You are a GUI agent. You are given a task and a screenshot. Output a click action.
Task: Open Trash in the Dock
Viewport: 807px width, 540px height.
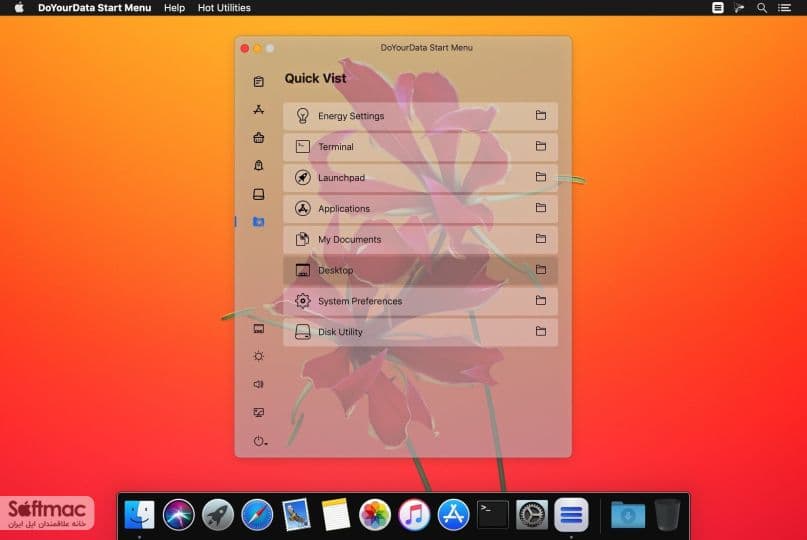click(x=668, y=514)
